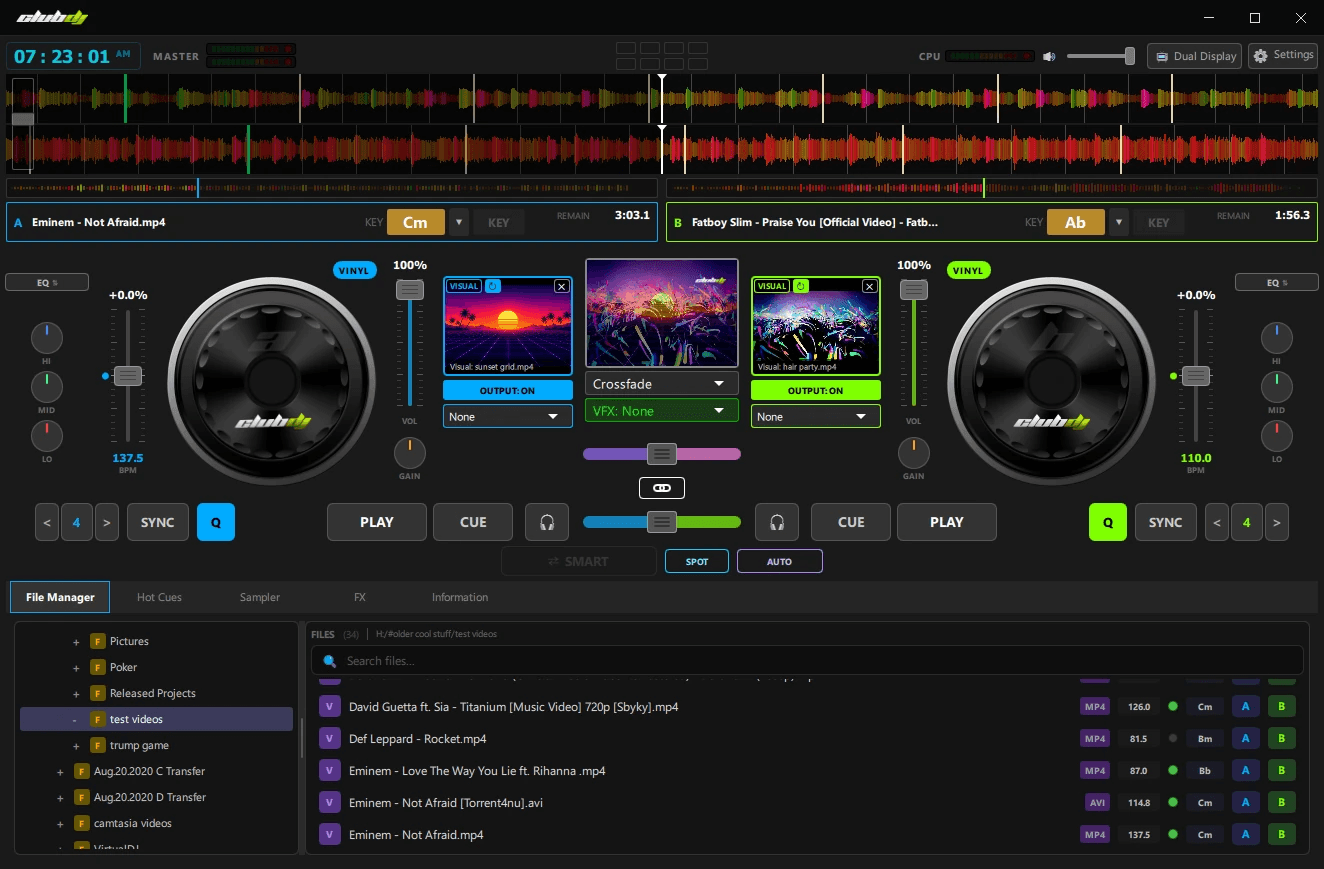The image size is (1324, 869).
Task: Load Love The Way You Lie to deck A
Action: (1246, 771)
